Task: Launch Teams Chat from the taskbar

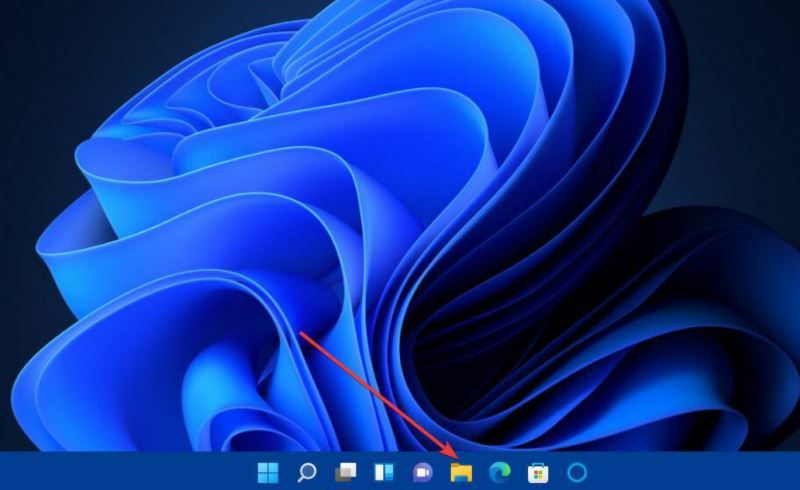Action: click(x=422, y=472)
